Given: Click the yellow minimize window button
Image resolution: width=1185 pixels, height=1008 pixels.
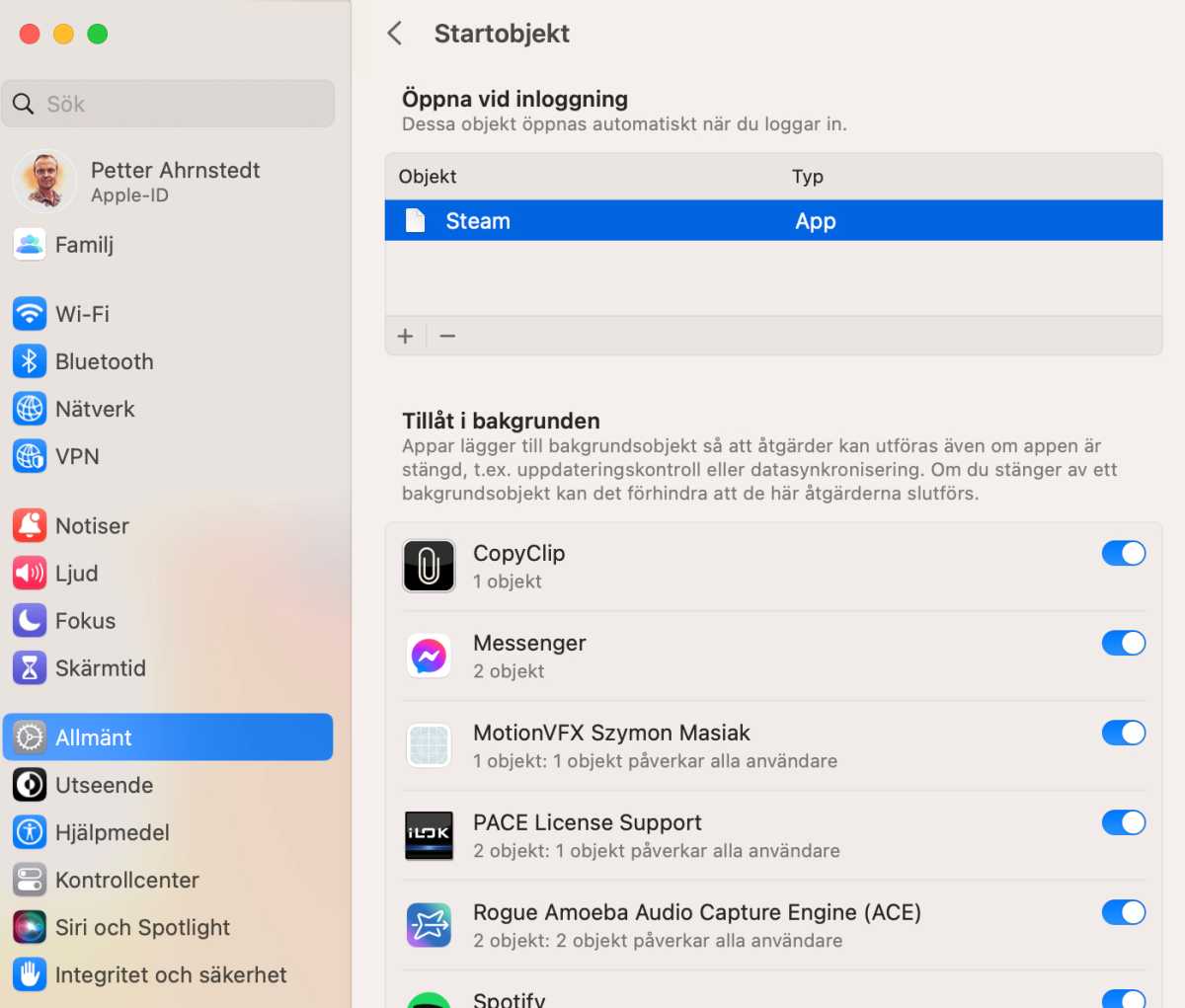Looking at the screenshot, I should [63, 34].
